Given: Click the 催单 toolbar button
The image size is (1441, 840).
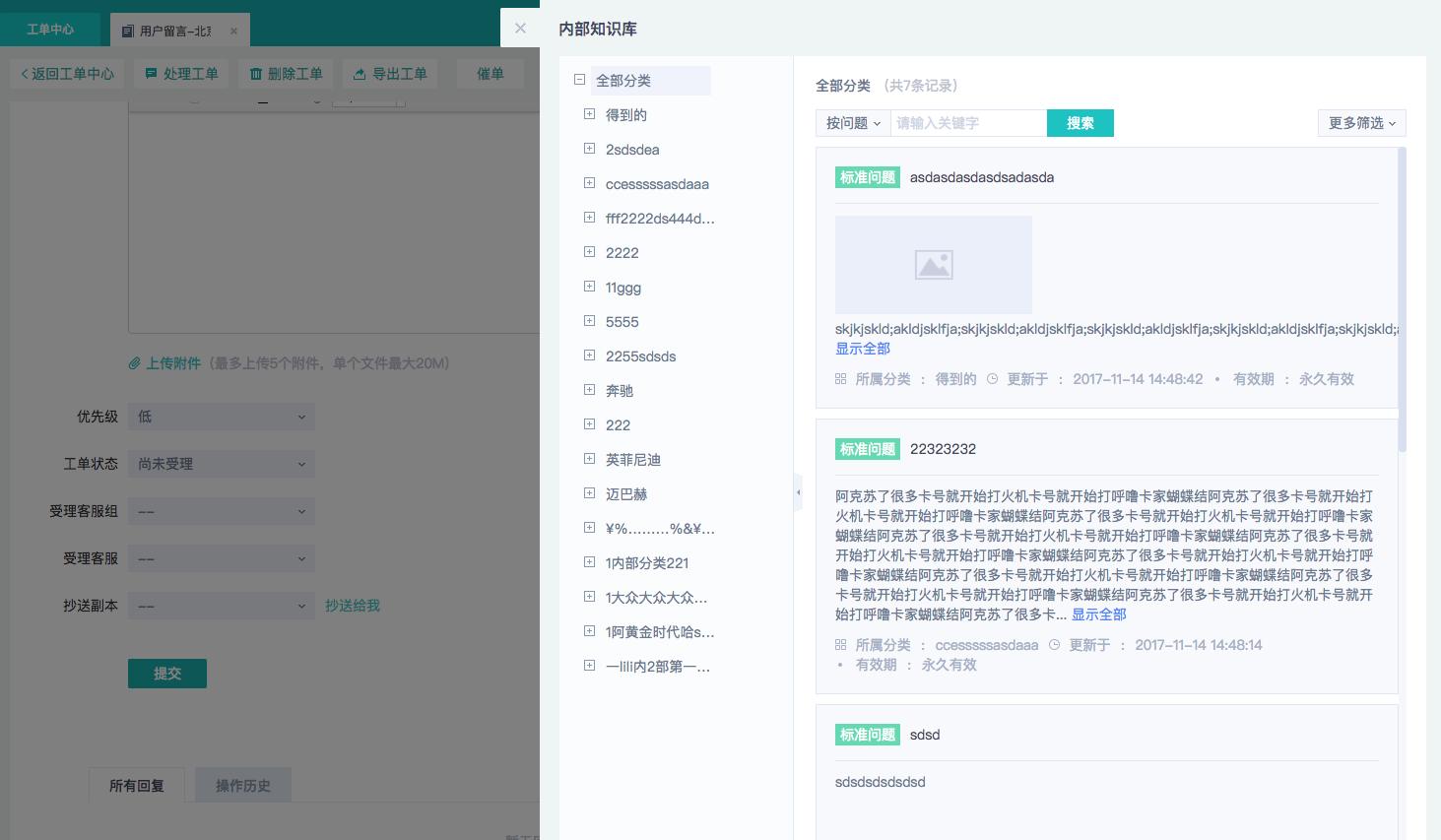Looking at the screenshot, I should pos(490,74).
